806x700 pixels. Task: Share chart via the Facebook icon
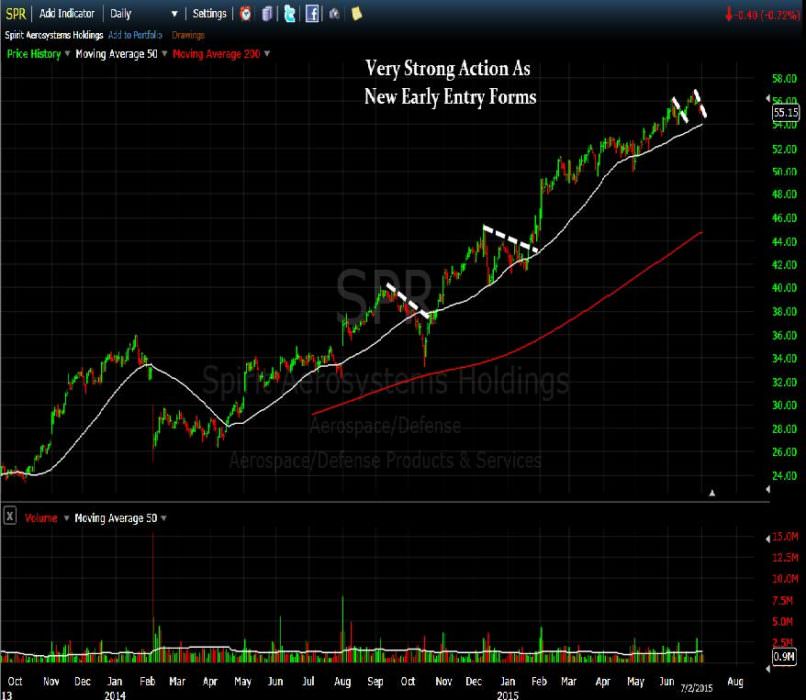(x=312, y=14)
